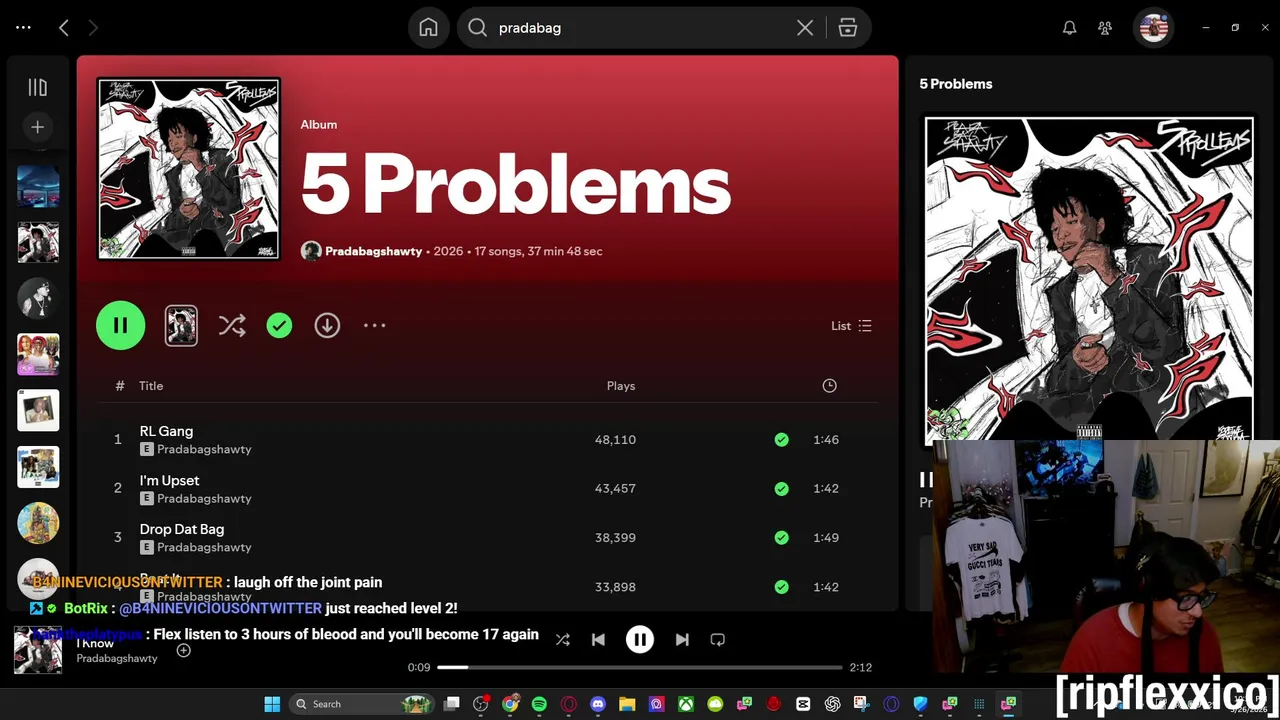1280x720 pixels.
Task: Open more options for the album
Action: click(374, 325)
